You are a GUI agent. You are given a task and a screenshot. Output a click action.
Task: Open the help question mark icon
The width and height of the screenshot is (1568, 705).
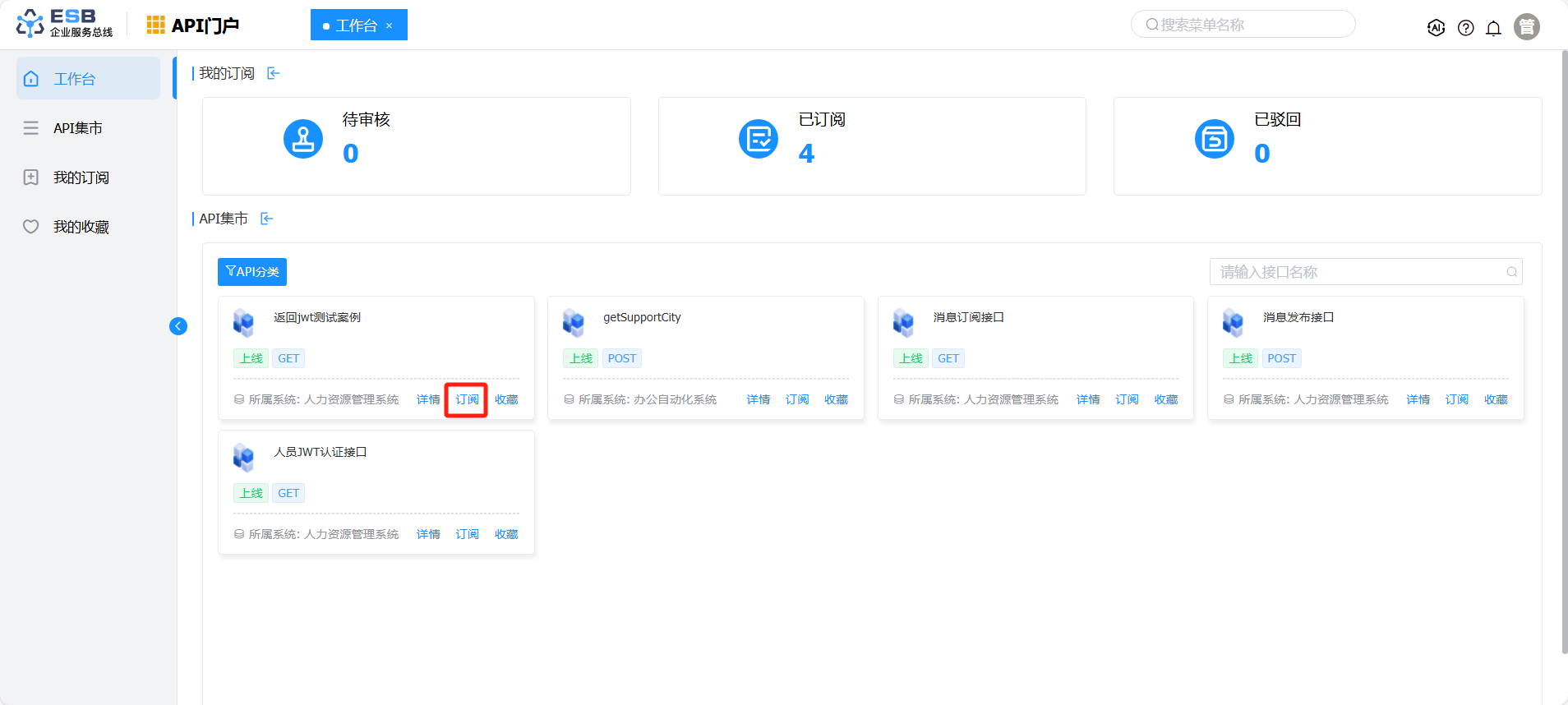pos(1465,28)
